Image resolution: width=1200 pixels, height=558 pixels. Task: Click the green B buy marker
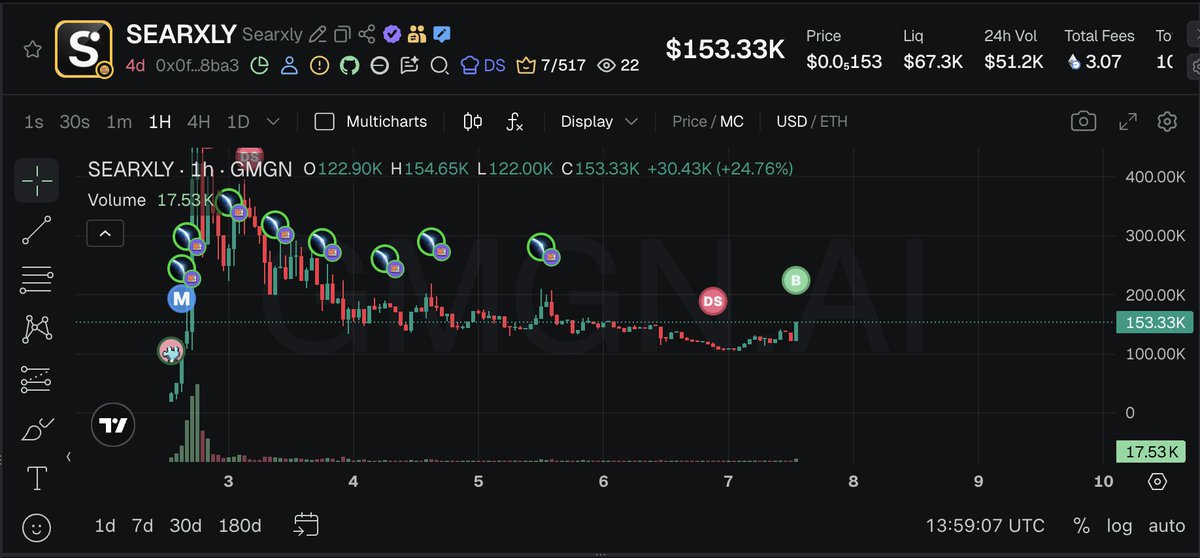pos(795,281)
